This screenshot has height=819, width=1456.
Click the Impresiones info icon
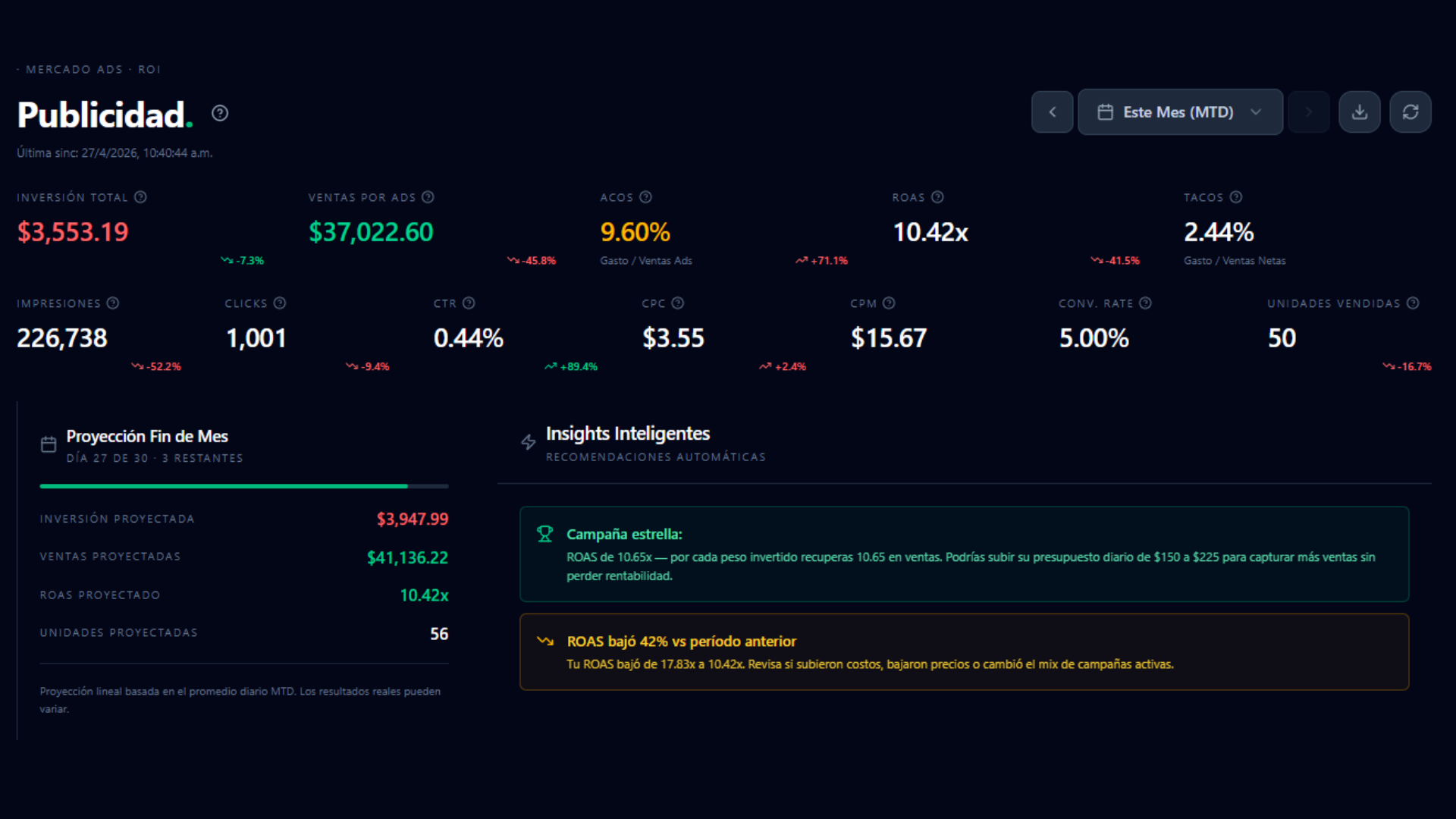[x=113, y=303]
